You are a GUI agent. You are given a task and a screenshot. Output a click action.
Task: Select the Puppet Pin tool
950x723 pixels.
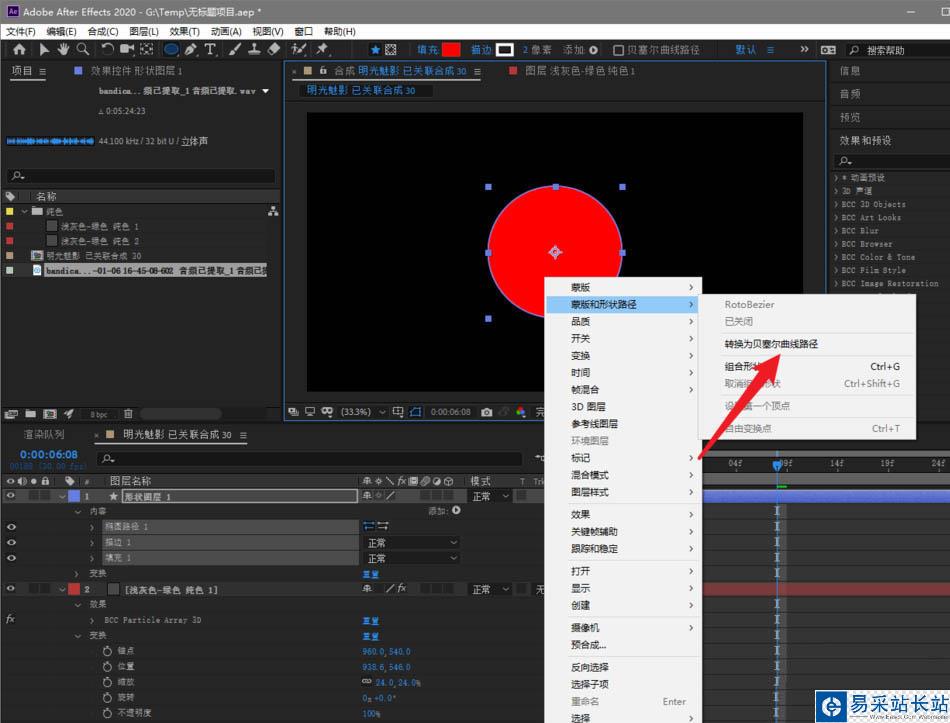coord(322,50)
